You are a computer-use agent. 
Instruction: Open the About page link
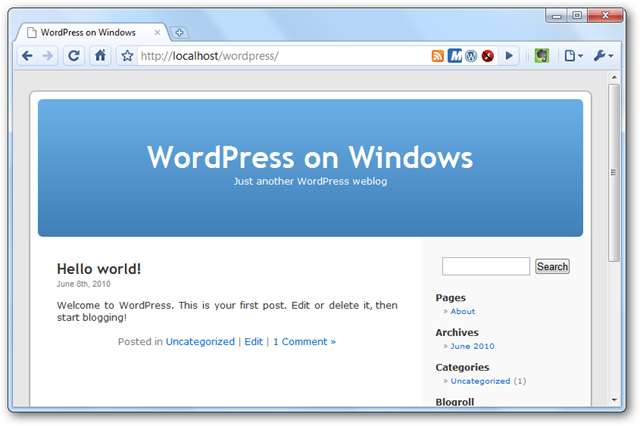(x=463, y=311)
